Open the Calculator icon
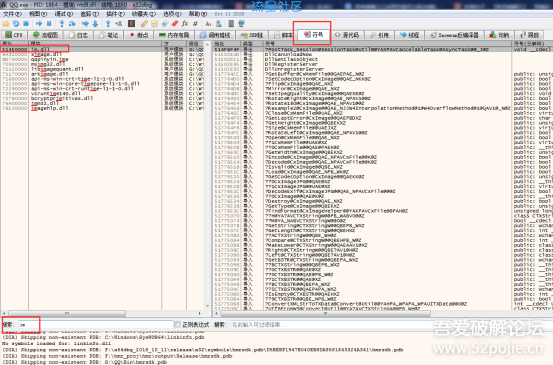The height and width of the screenshot is (365, 553). pos(231,24)
